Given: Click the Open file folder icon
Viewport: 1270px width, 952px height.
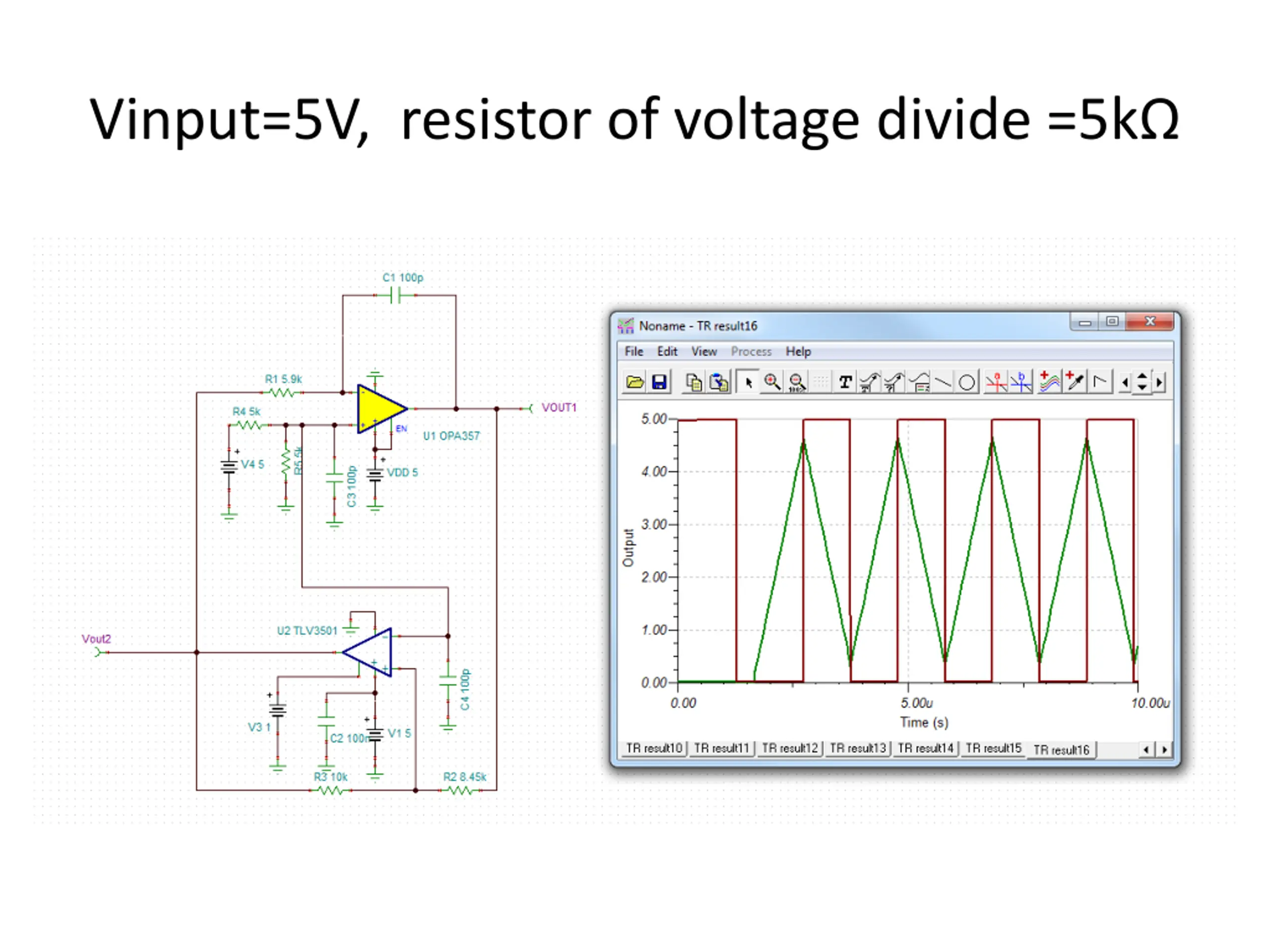Looking at the screenshot, I should click(x=635, y=382).
